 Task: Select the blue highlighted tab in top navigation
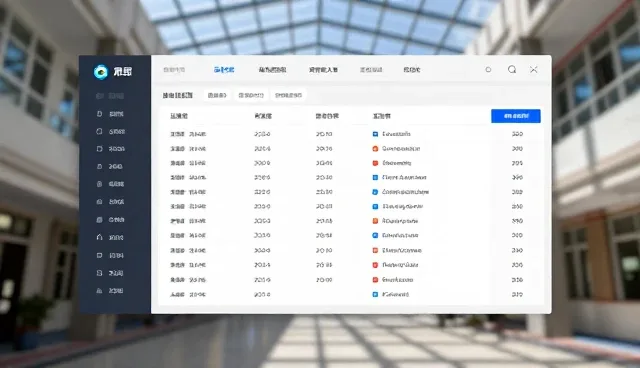point(224,70)
